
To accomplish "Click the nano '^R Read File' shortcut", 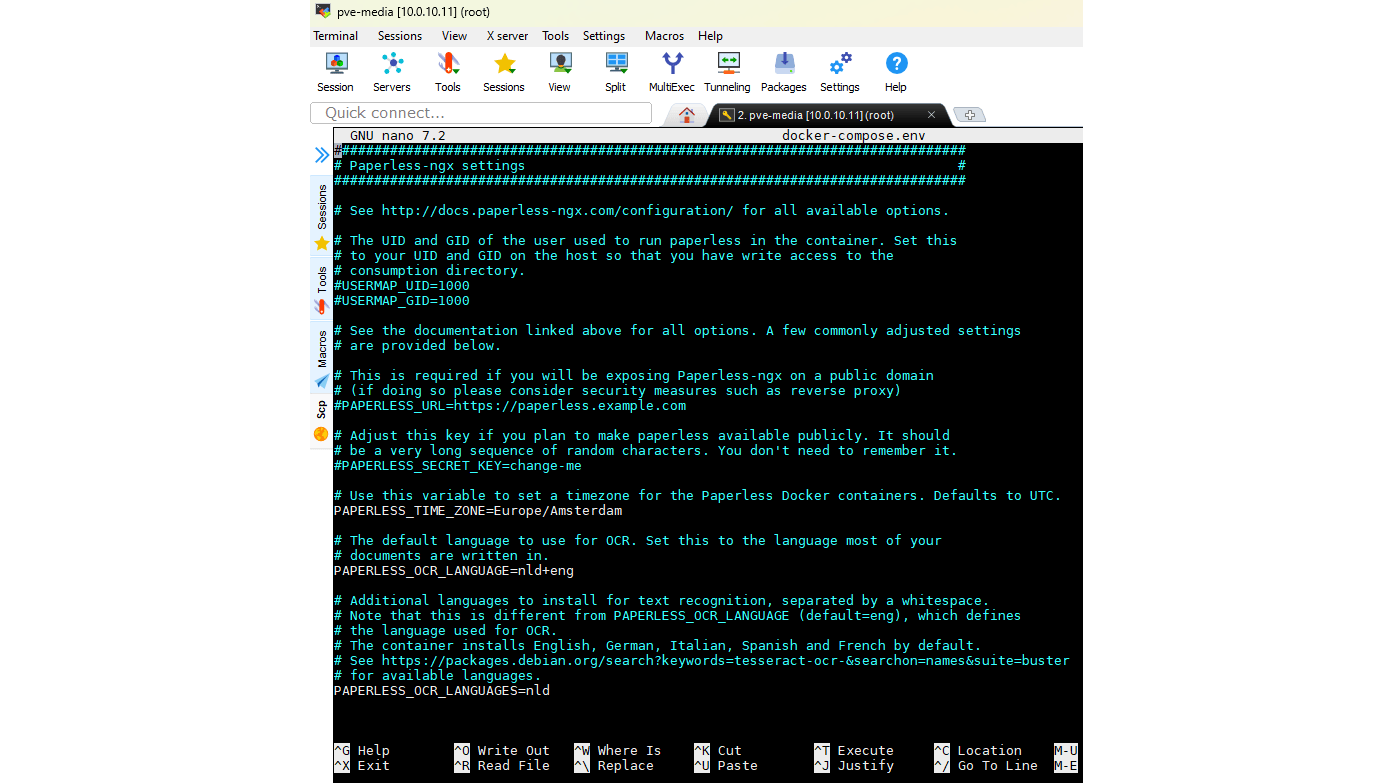I will point(502,766).
